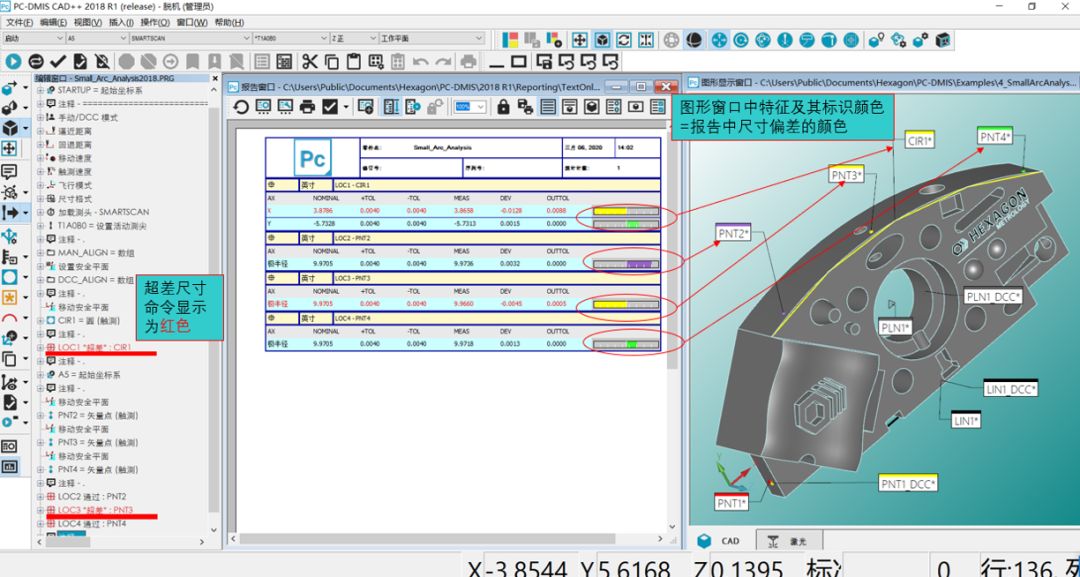Click the Copy icon next to scissors
This screenshot has width=1080, height=577.
[x=331, y=62]
